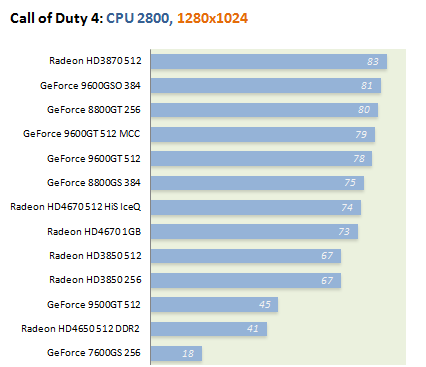426x367 pixels.
Task: Select the 'GeForce 9600GT 512' label without MCC
Action: pos(94,158)
